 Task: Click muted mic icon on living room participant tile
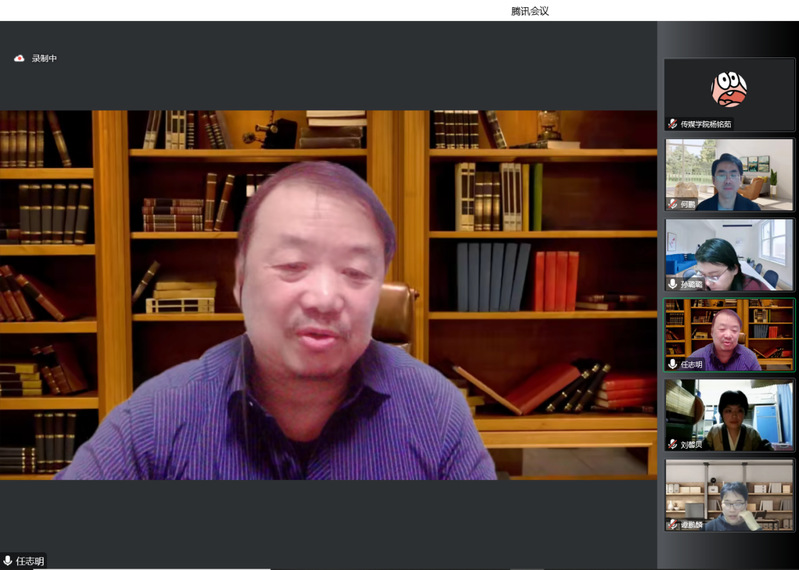pos(673,204)
